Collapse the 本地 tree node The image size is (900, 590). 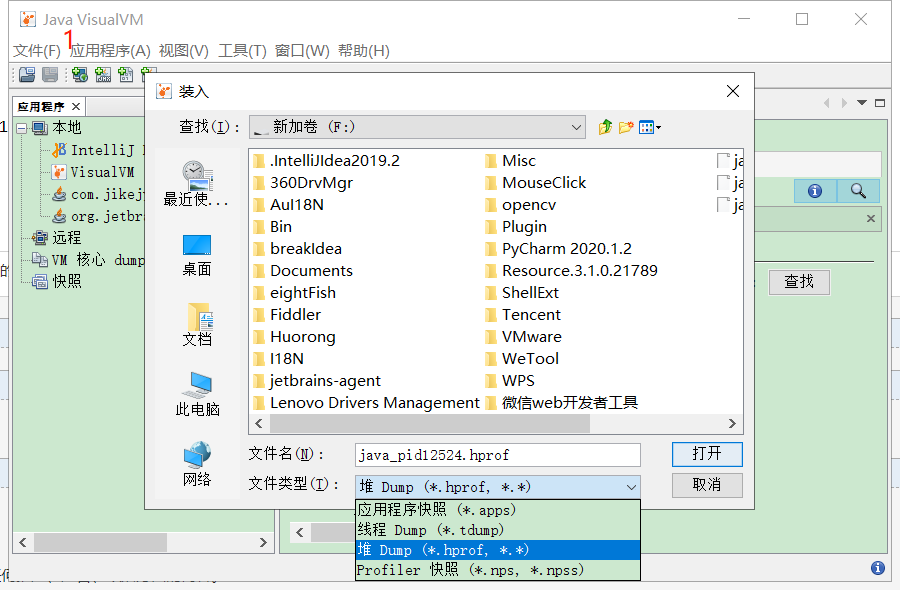pyautogui.click(x=22, y=128)
